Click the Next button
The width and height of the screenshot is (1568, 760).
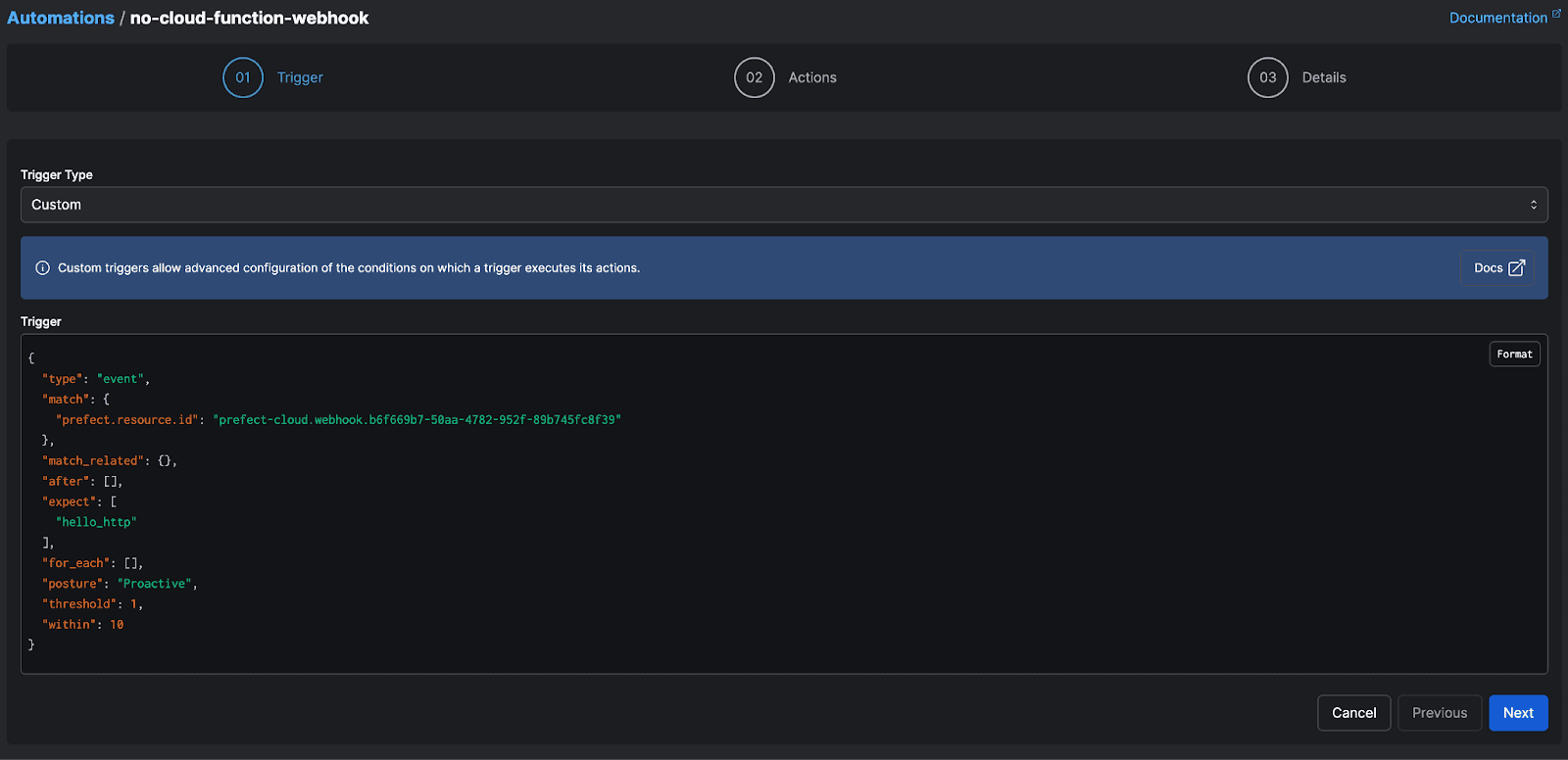[1518, 713]
